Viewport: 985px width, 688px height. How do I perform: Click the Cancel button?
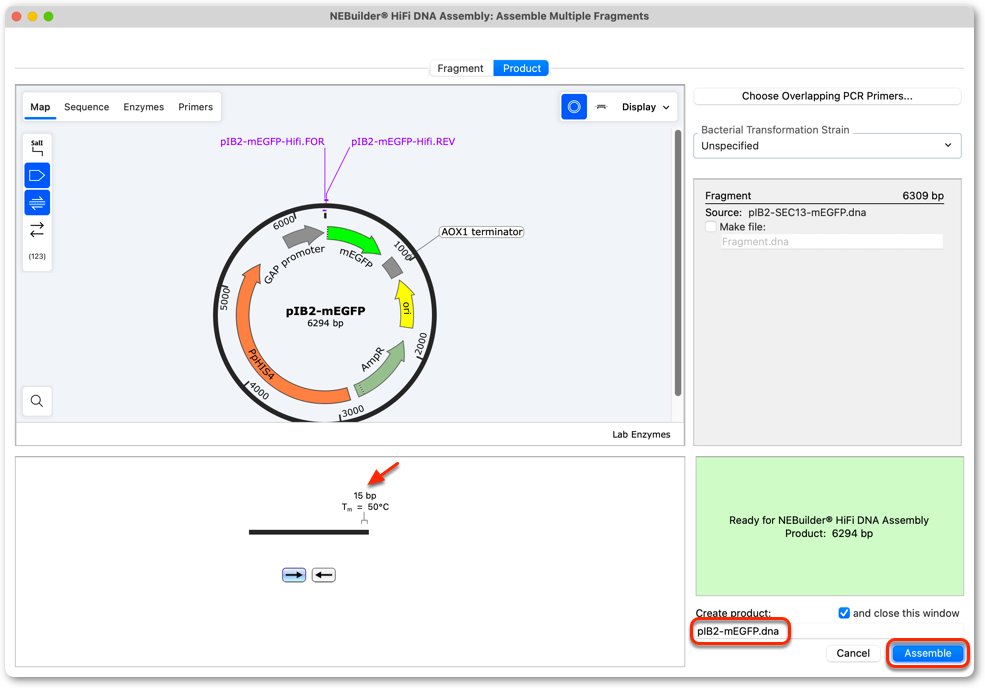[852, 653]
